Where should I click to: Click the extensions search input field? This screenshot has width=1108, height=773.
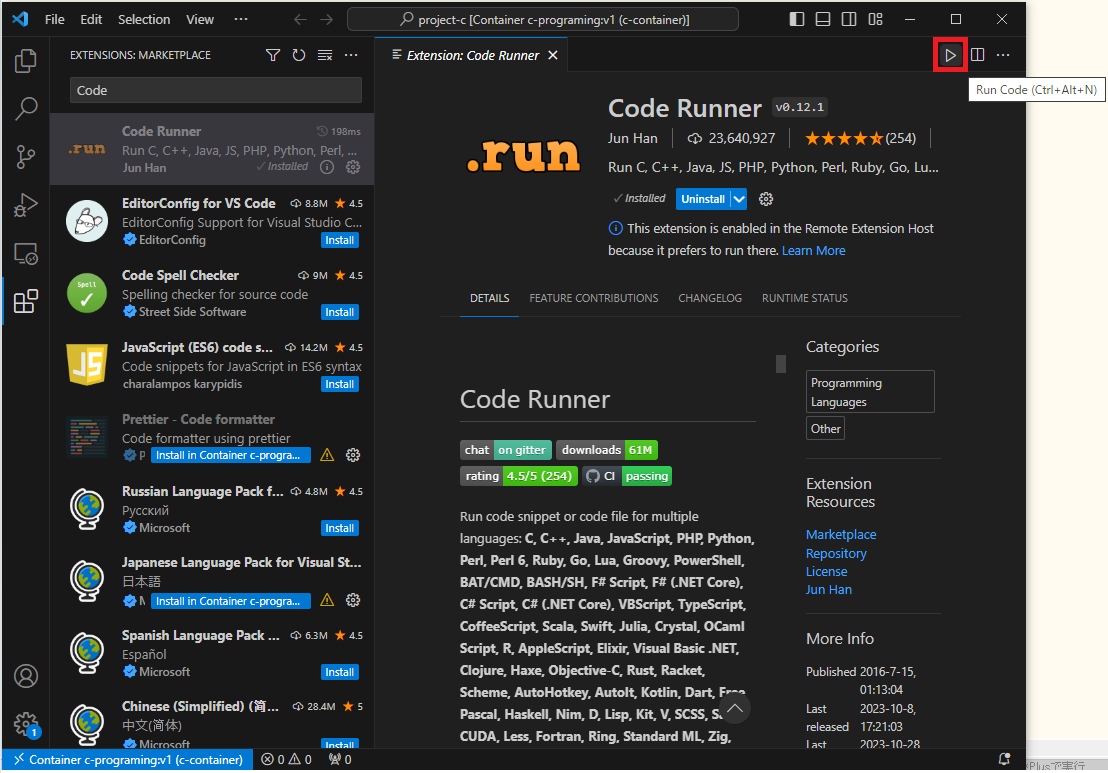tap(216, 90)
